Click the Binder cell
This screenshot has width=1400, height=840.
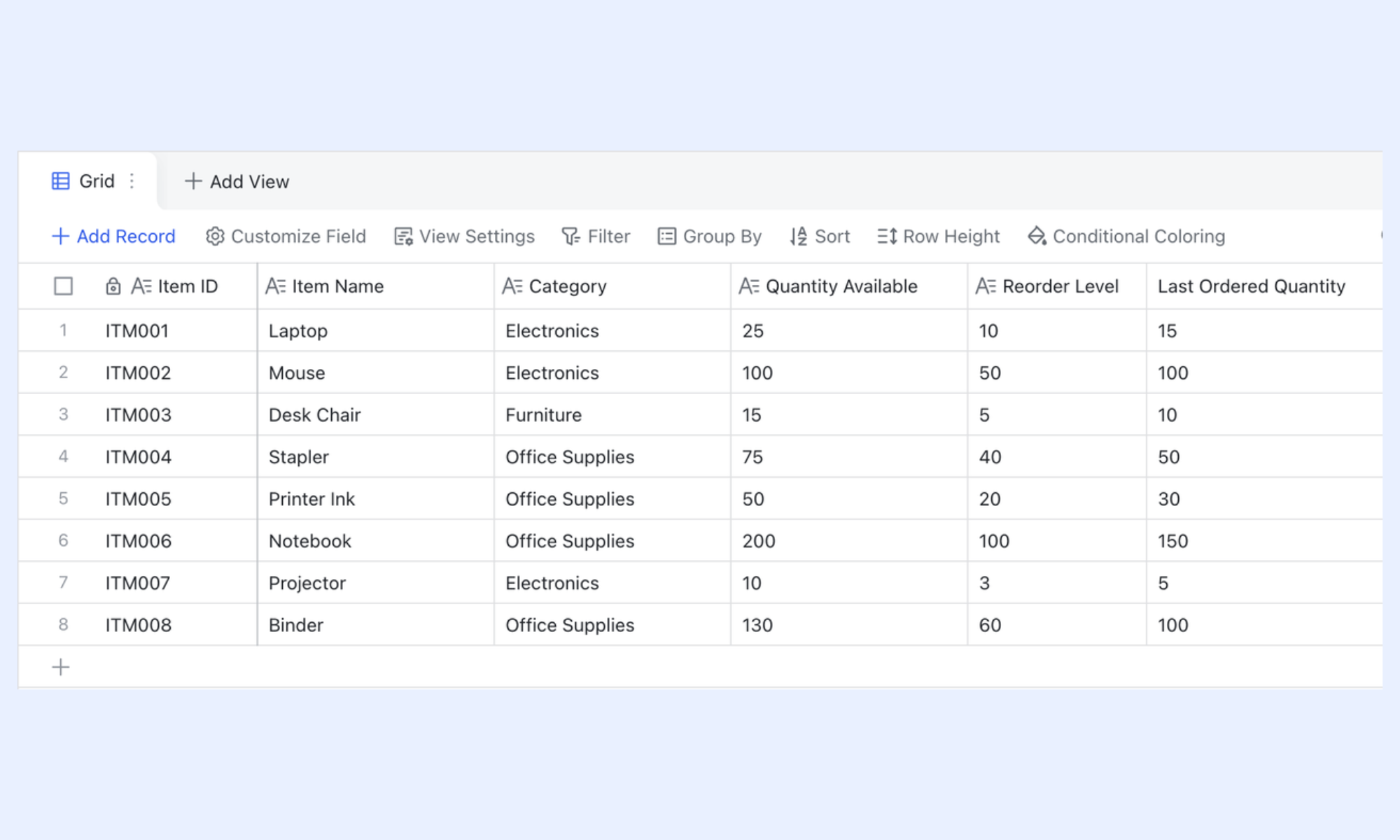[376, 624]
